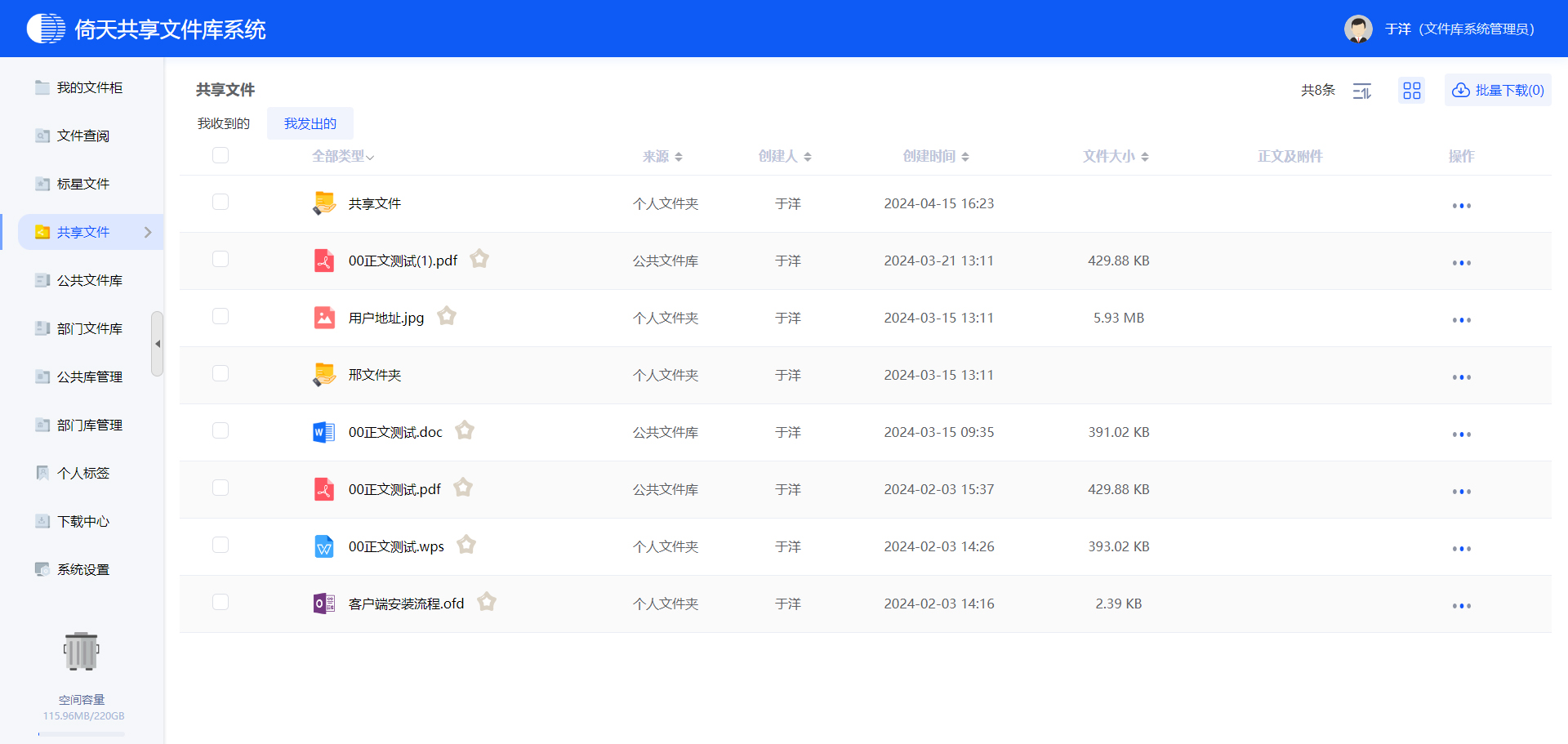Image resolution: width=1568 pixels, height=744 pixels.
Task: Star the file 客户端安装流程.ofd
Action: [x=487, y=602]
